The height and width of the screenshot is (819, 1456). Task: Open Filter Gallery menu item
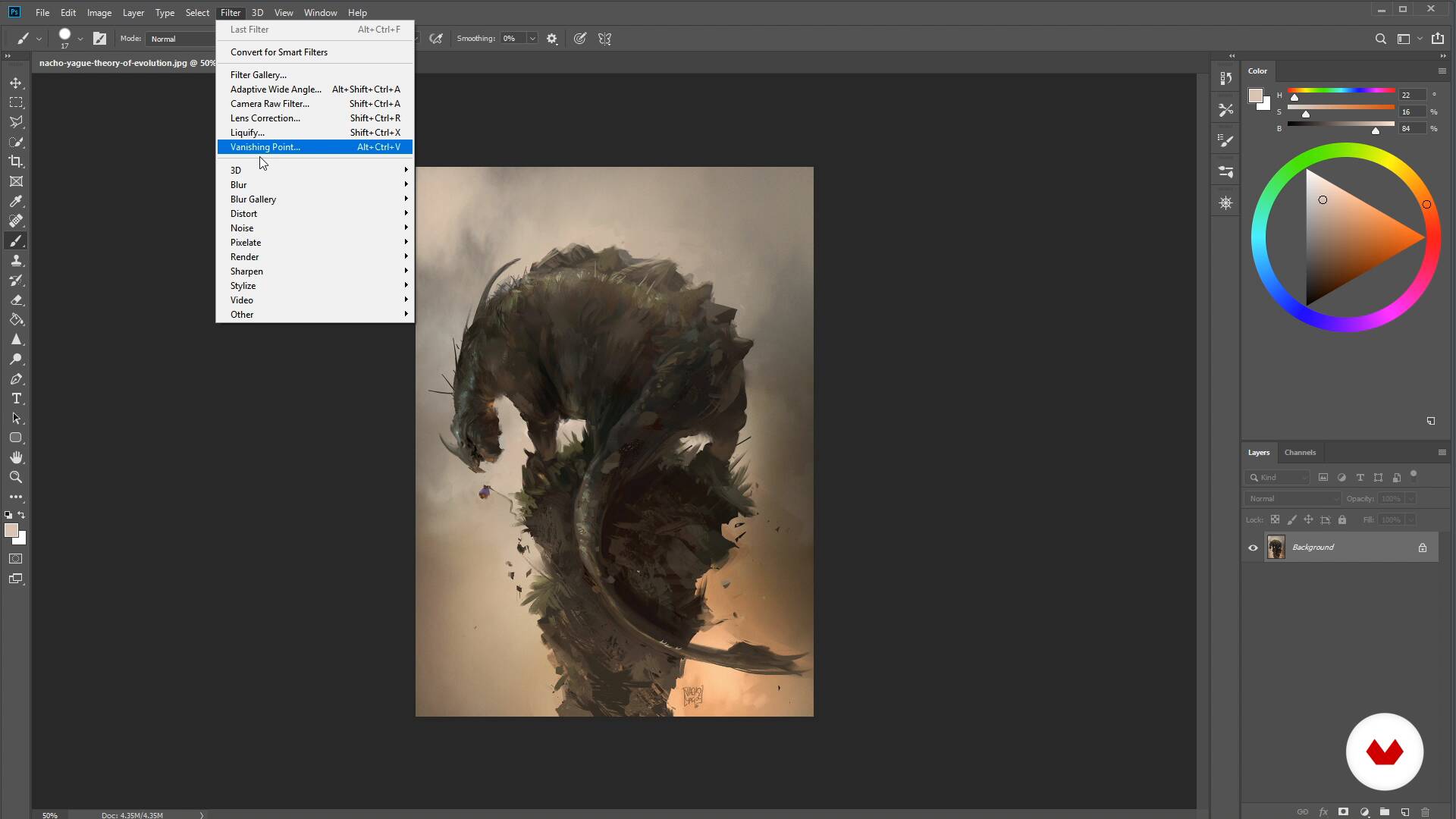tap(315, 75)
